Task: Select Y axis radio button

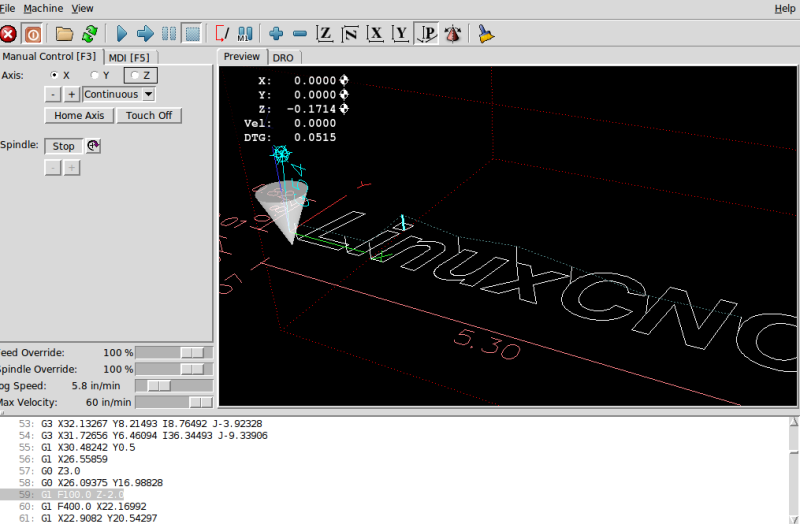Action: (x=94, y=75)
